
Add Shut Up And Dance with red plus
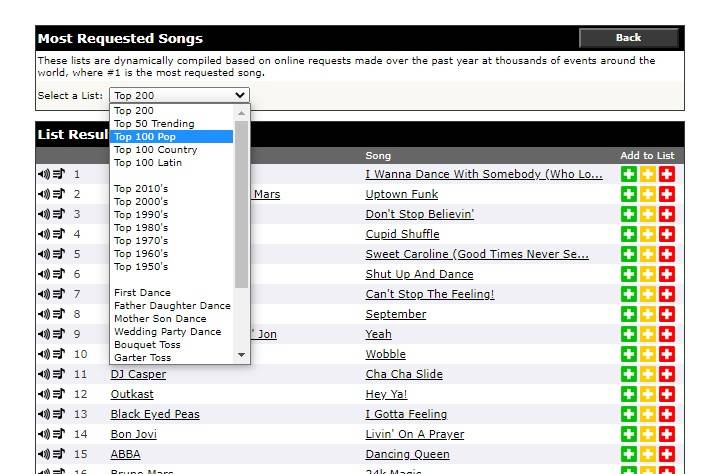(x=667, y=274)
